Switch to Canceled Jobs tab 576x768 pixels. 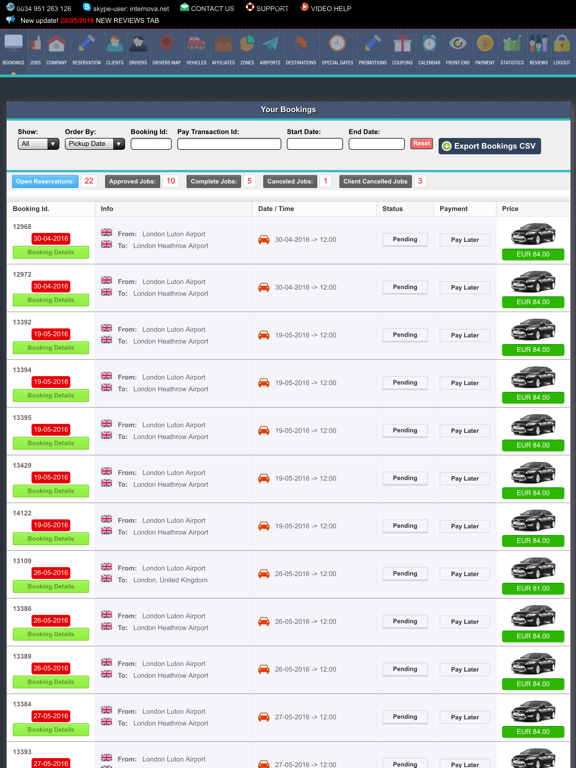(290, 181)
